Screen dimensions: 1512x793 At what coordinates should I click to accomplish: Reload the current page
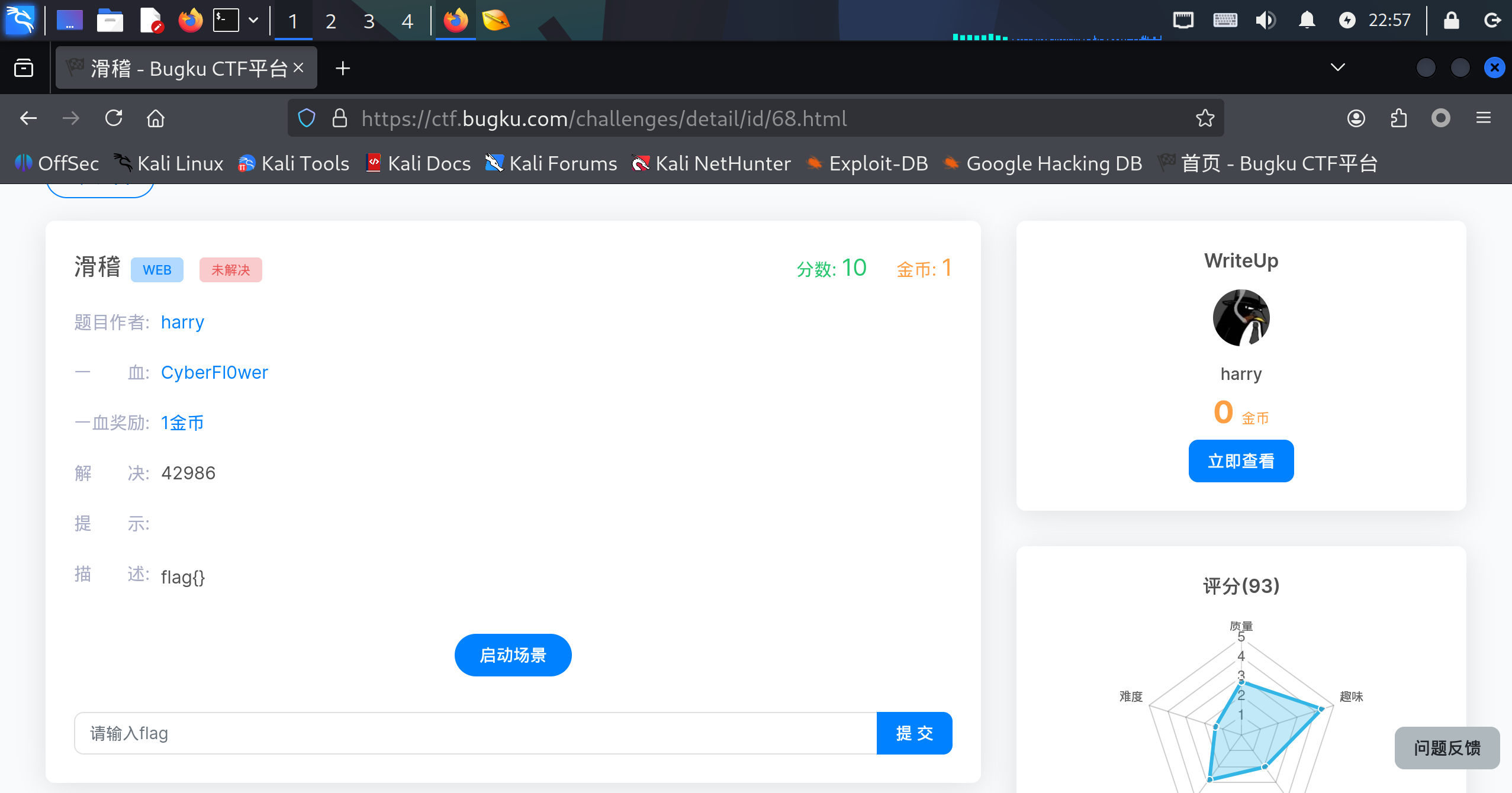(114, 118)
